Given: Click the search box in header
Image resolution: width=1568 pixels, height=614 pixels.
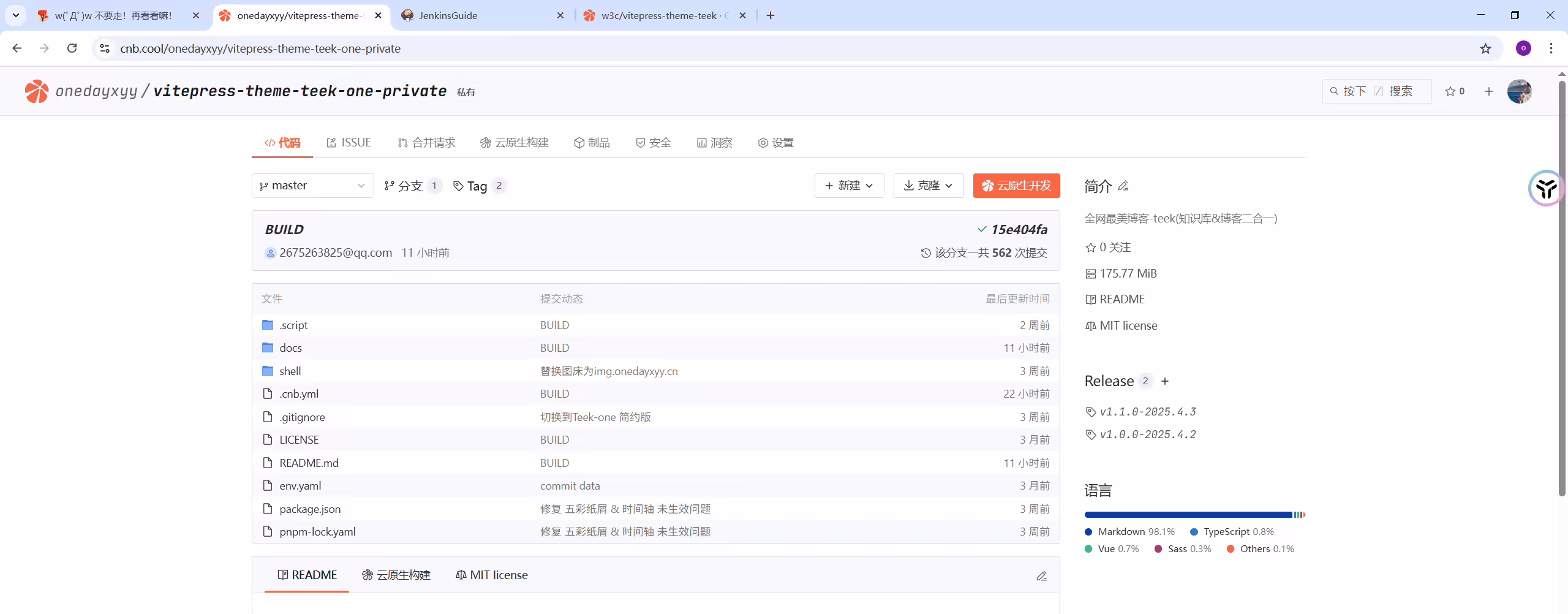Looking at the screenshot, I should (x=1377, y=91).
